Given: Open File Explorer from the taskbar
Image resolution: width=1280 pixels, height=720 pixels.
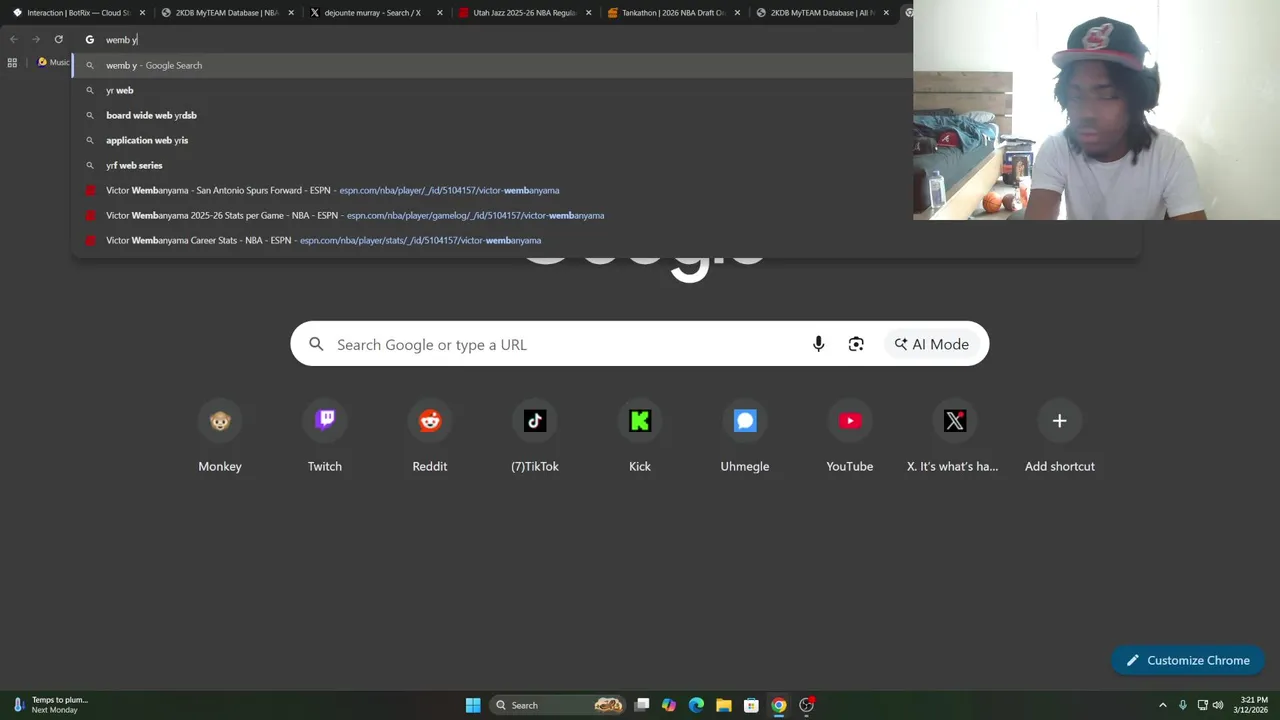Looking at the screenshot, I should coord(724,705).
